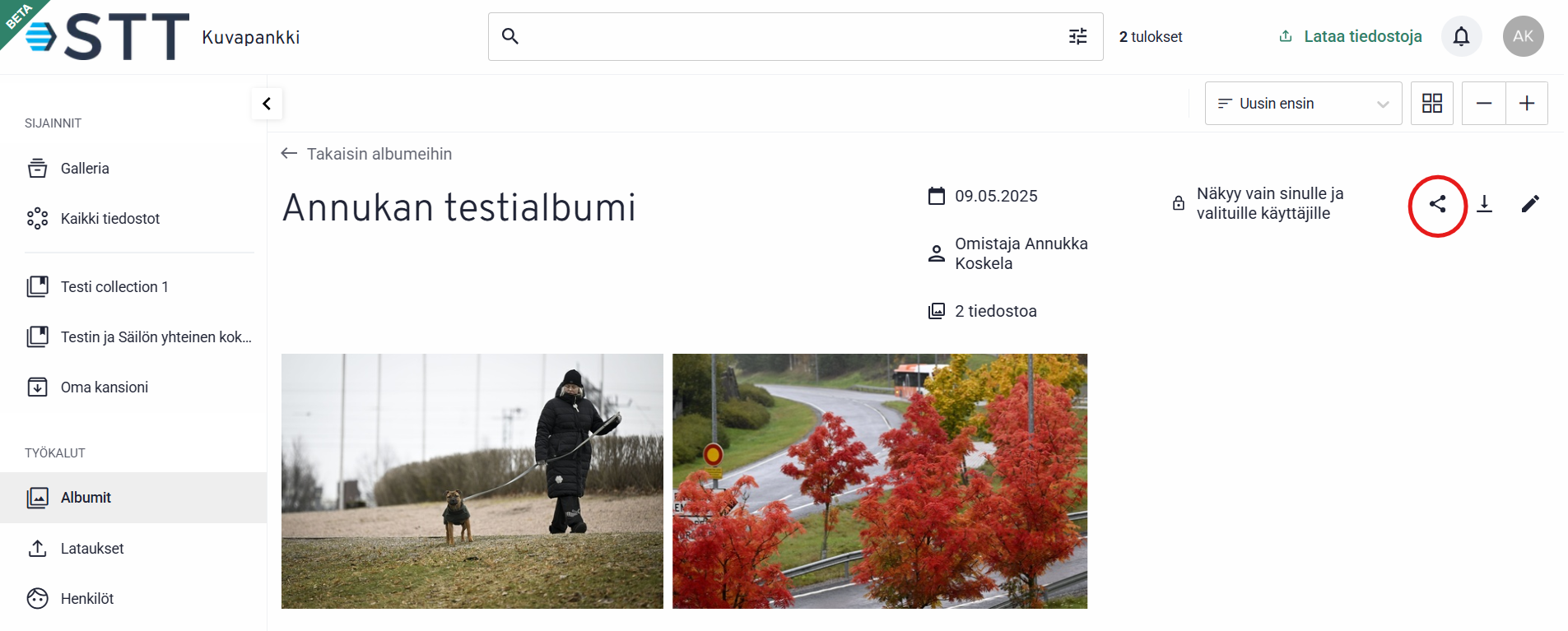The image size is (1568, 631).
Task: Switch to grid view layout
Action: click(x=1432, y=103)
